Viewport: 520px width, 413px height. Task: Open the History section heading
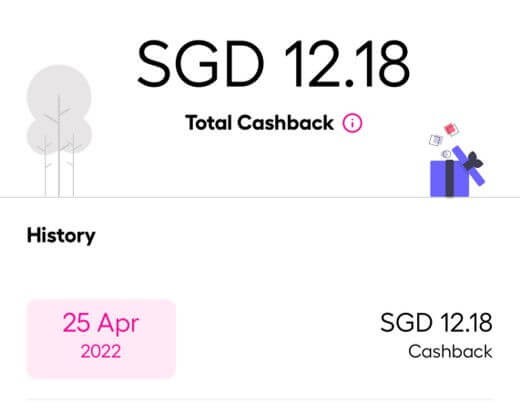click(x=61, y=236)
